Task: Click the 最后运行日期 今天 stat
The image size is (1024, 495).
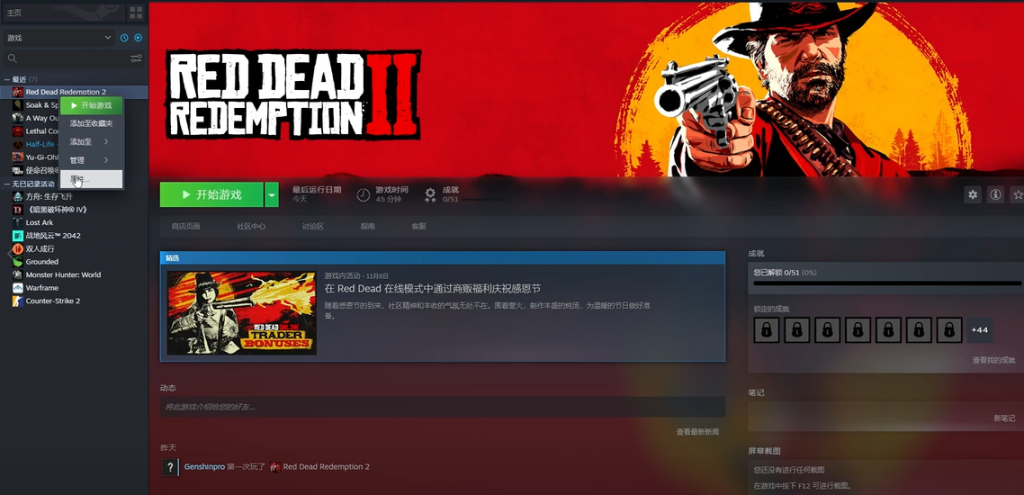Action: tap(317, 194)
